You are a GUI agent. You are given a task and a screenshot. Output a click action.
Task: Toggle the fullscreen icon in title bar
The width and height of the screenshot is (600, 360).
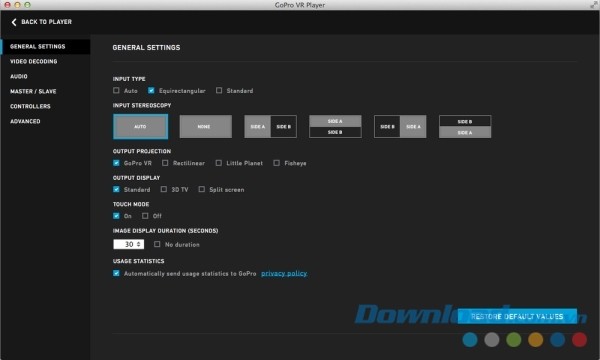pos(593,5)
